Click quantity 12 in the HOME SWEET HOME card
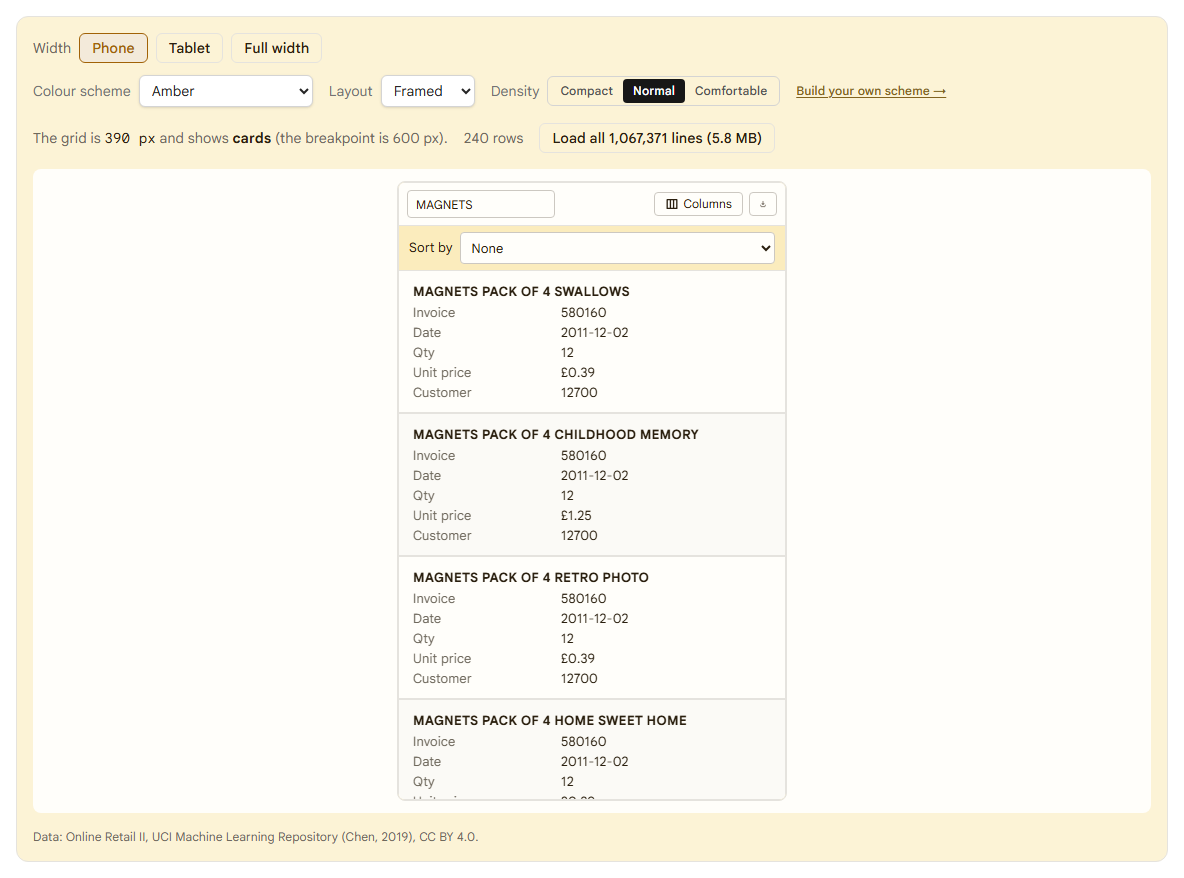This screenshot has width=1184, height=878. point(567,782)
